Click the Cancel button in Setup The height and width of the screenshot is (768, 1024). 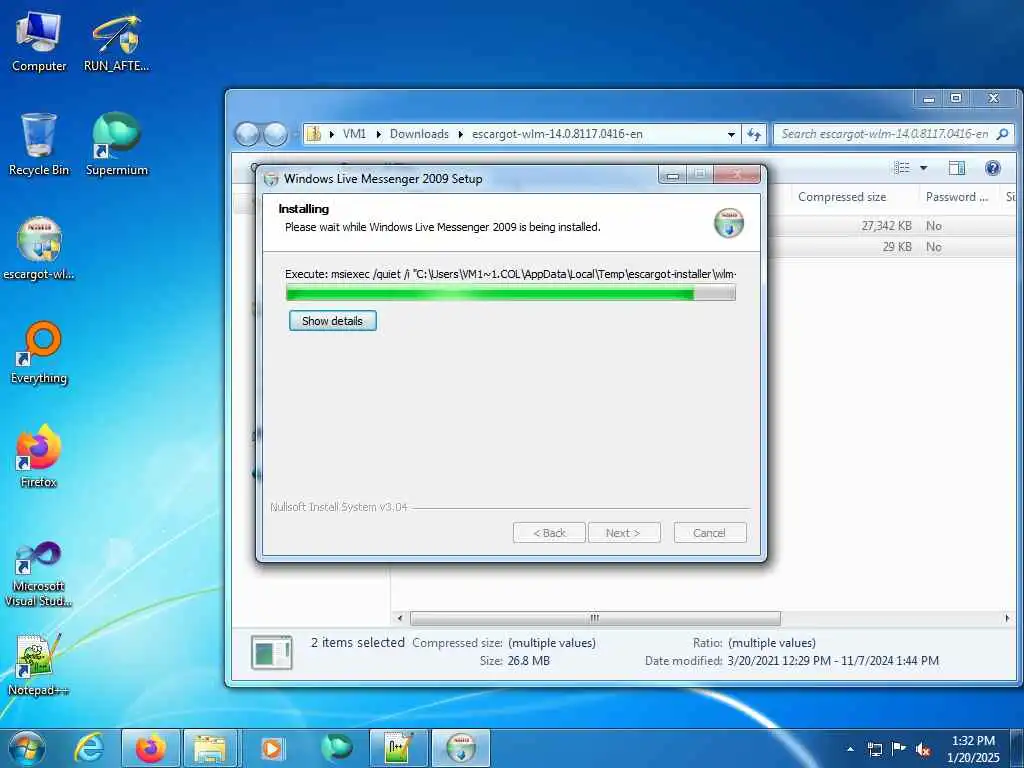[x=710, y=533]
